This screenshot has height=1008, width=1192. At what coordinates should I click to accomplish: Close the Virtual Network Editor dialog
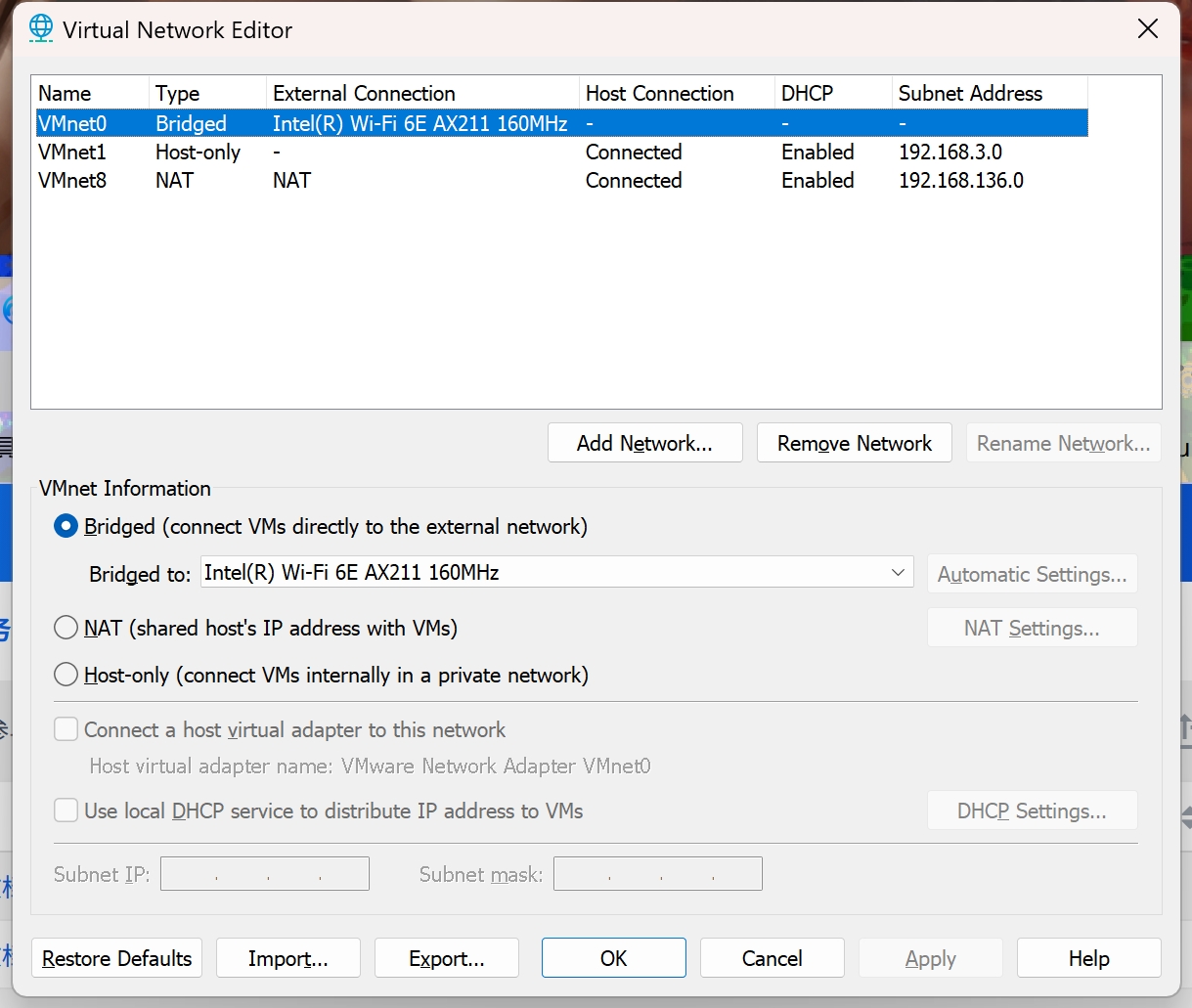click(1148, 29)
